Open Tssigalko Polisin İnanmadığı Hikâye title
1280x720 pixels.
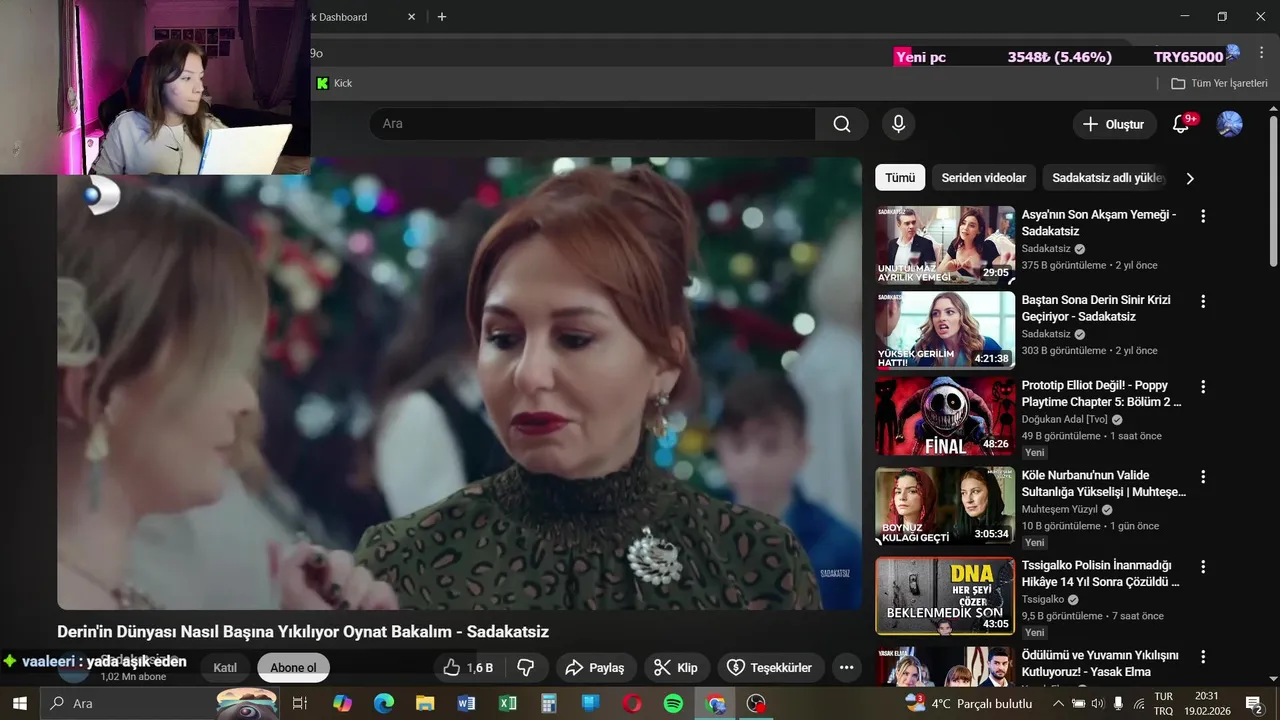(1100, 574)
